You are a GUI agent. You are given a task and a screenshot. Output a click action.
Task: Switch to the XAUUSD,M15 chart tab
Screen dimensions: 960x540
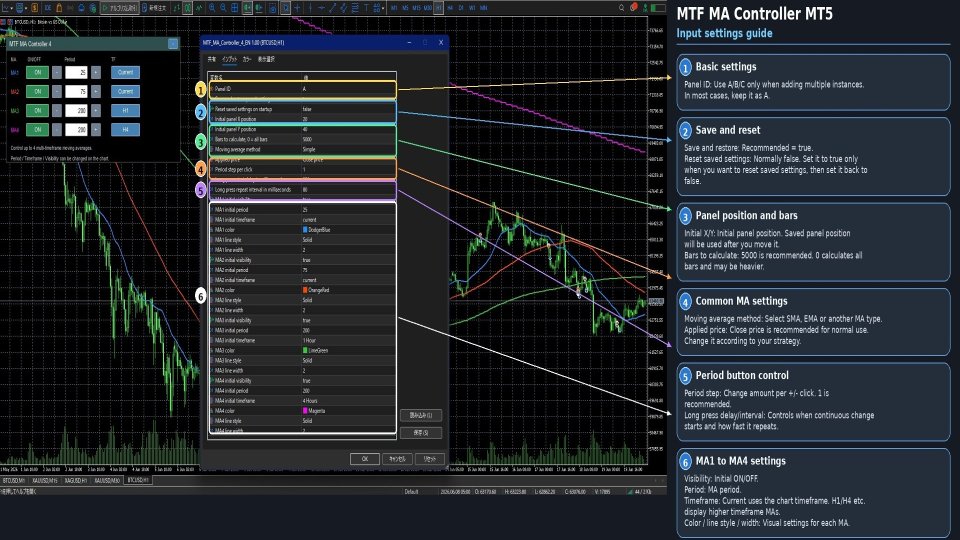(45, 481)
